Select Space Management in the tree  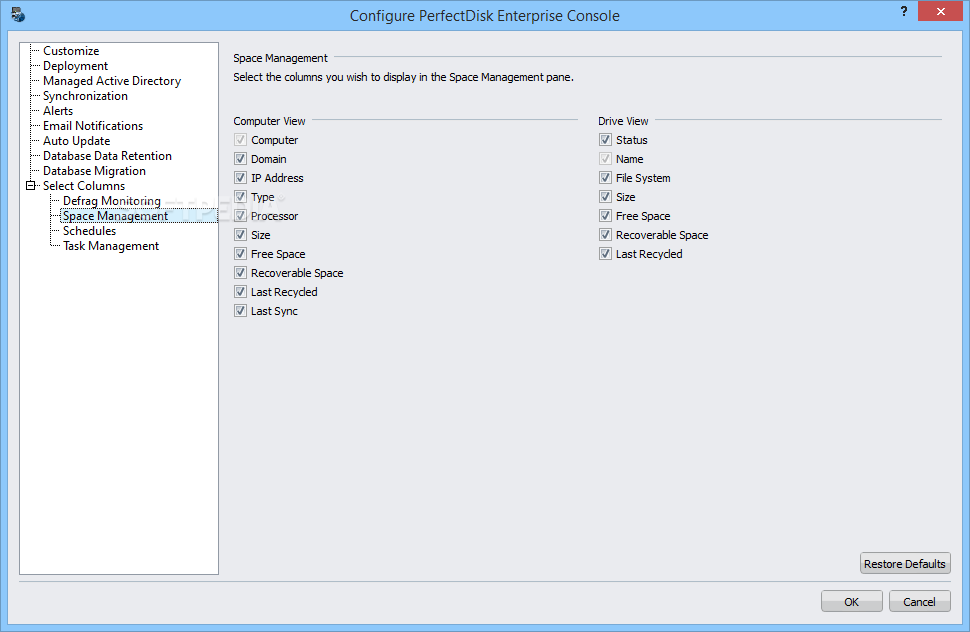115,216
